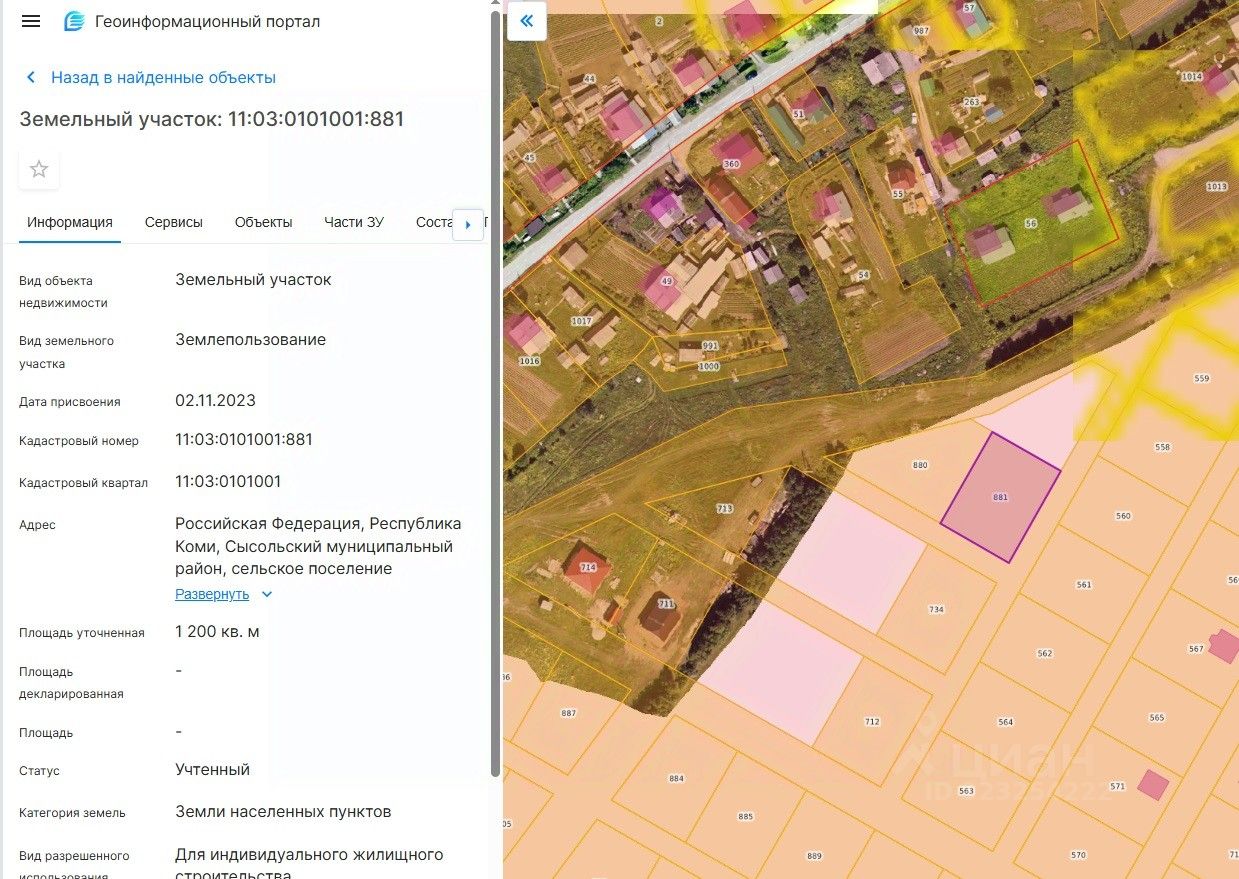
Task: Click parcel 713 on the map
Action: point(725,509)
